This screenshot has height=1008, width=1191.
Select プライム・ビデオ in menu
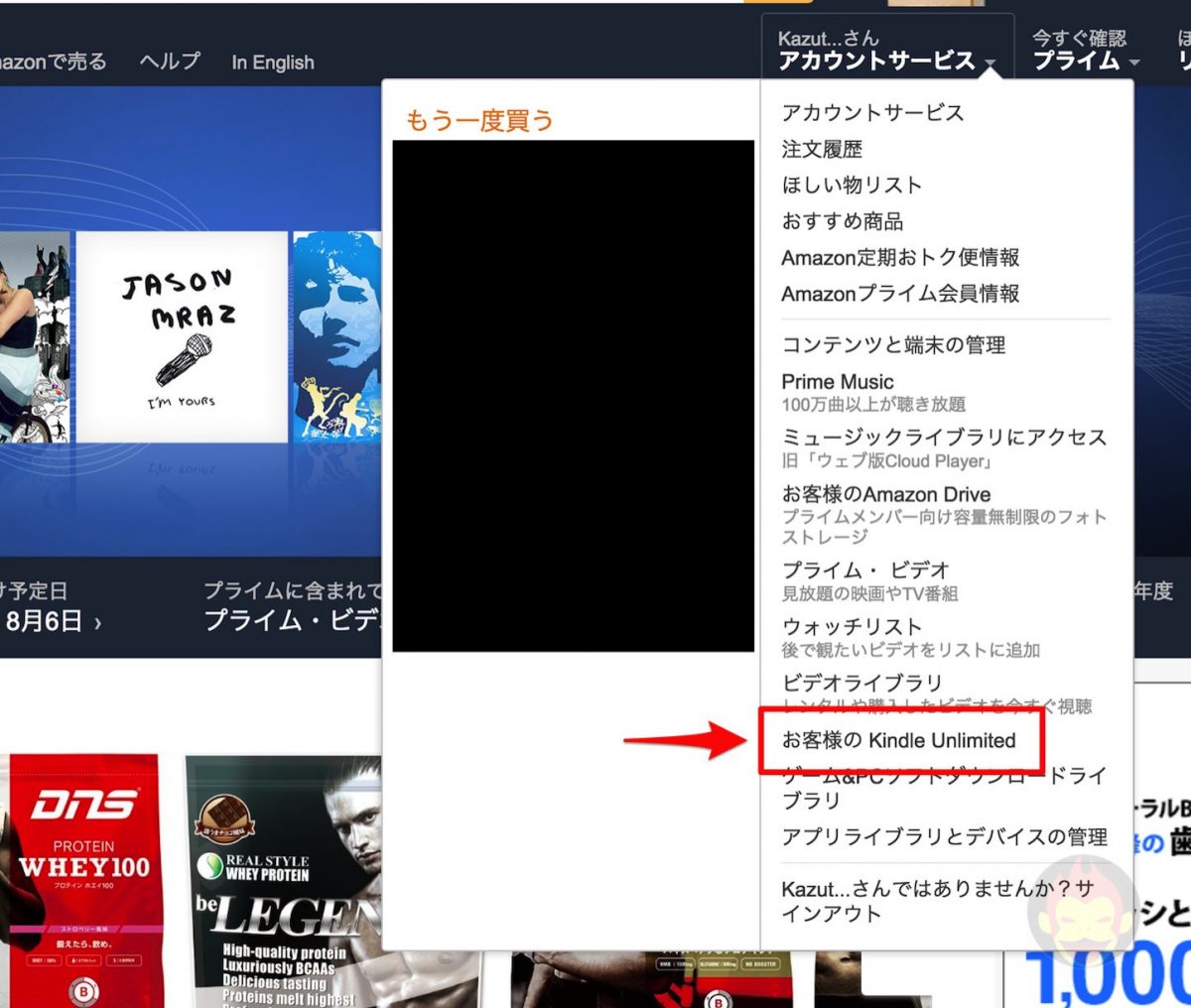click(x=865, y=570)
